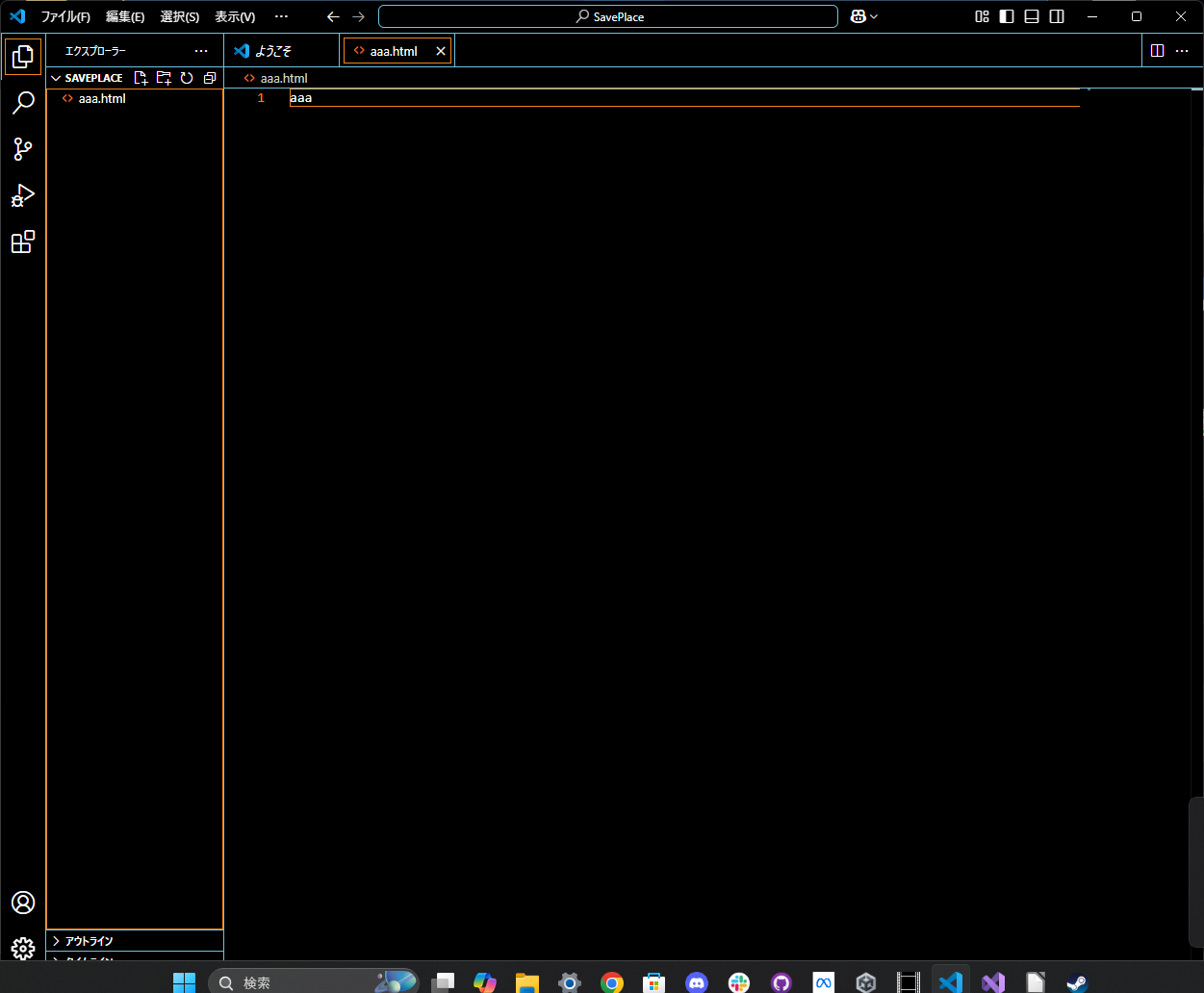Open the Source Control view

(x=23, y=149)
